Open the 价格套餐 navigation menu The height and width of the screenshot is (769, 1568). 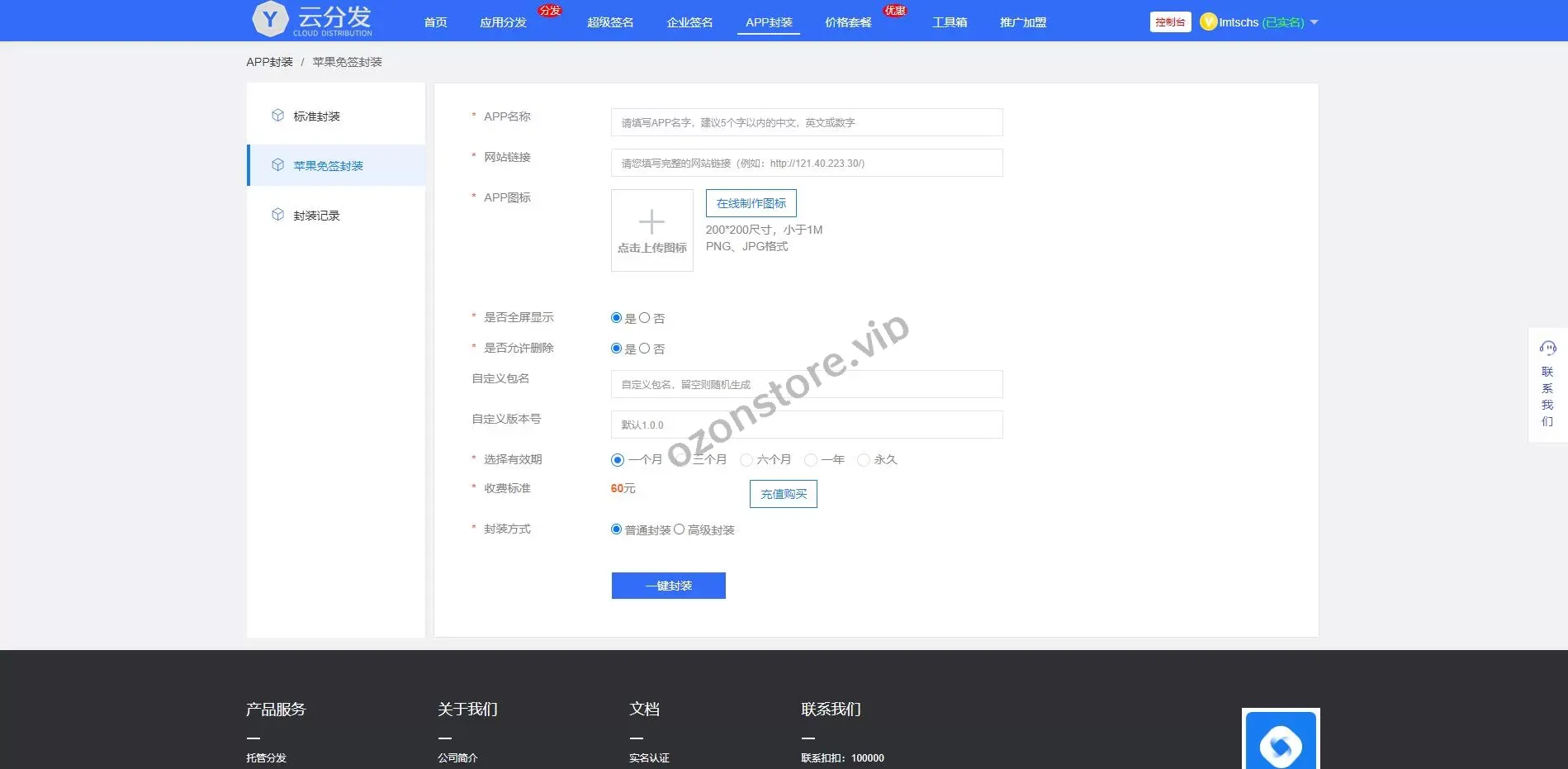tap(848, 22)
